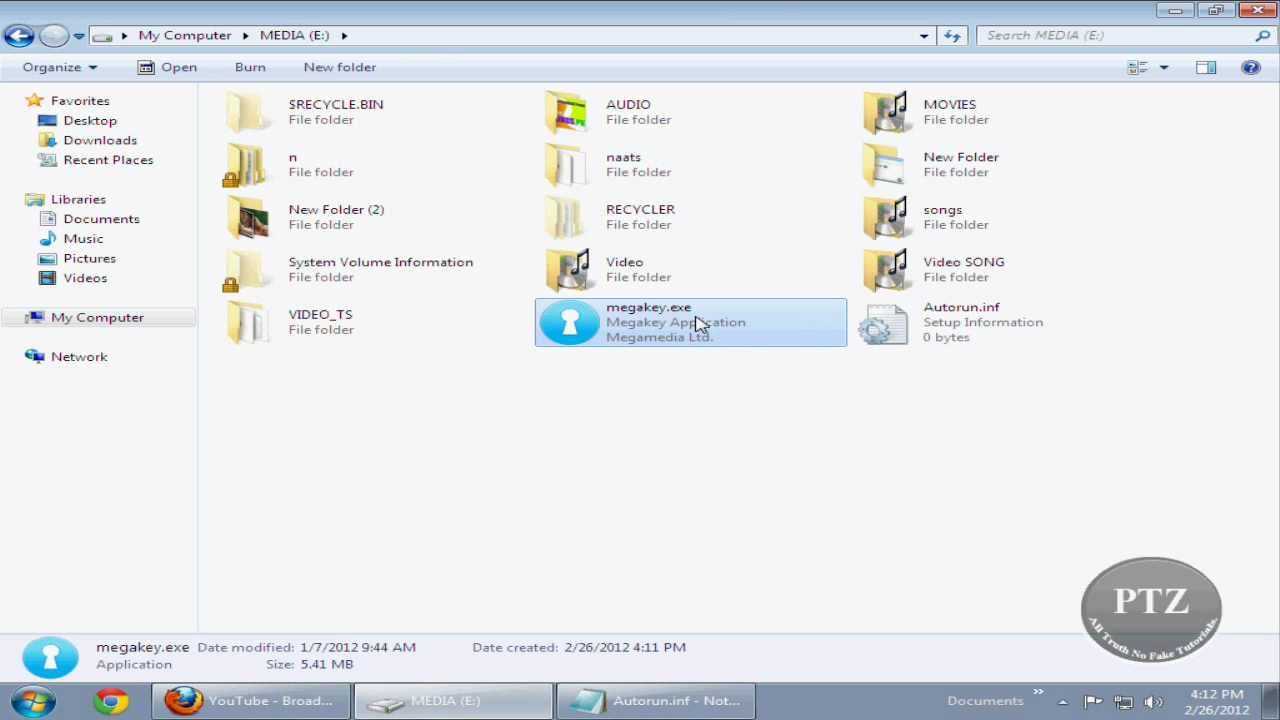
Task: Toggle the preview pane
Action: pyautogui.click(x=1205, y=67)
